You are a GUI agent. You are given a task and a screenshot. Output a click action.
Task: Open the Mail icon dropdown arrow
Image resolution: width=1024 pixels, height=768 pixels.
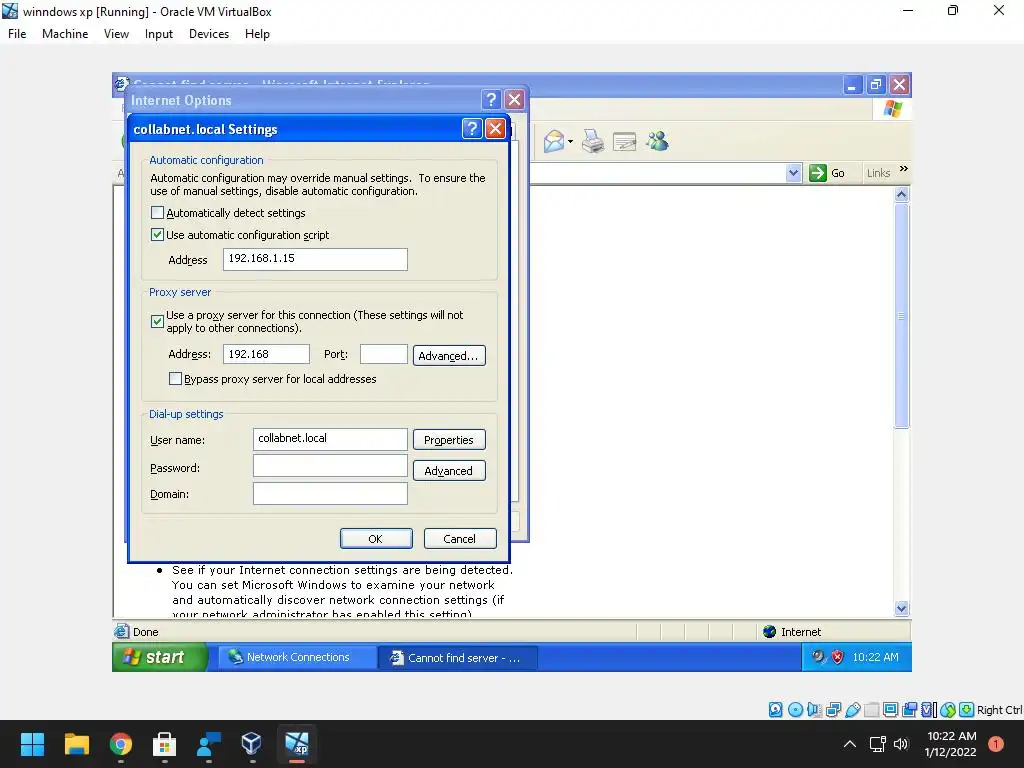click(570, 142)
